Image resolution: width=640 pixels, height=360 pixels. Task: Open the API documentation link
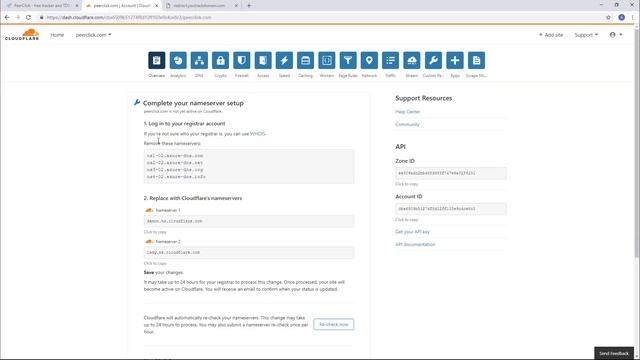[415, 244]
